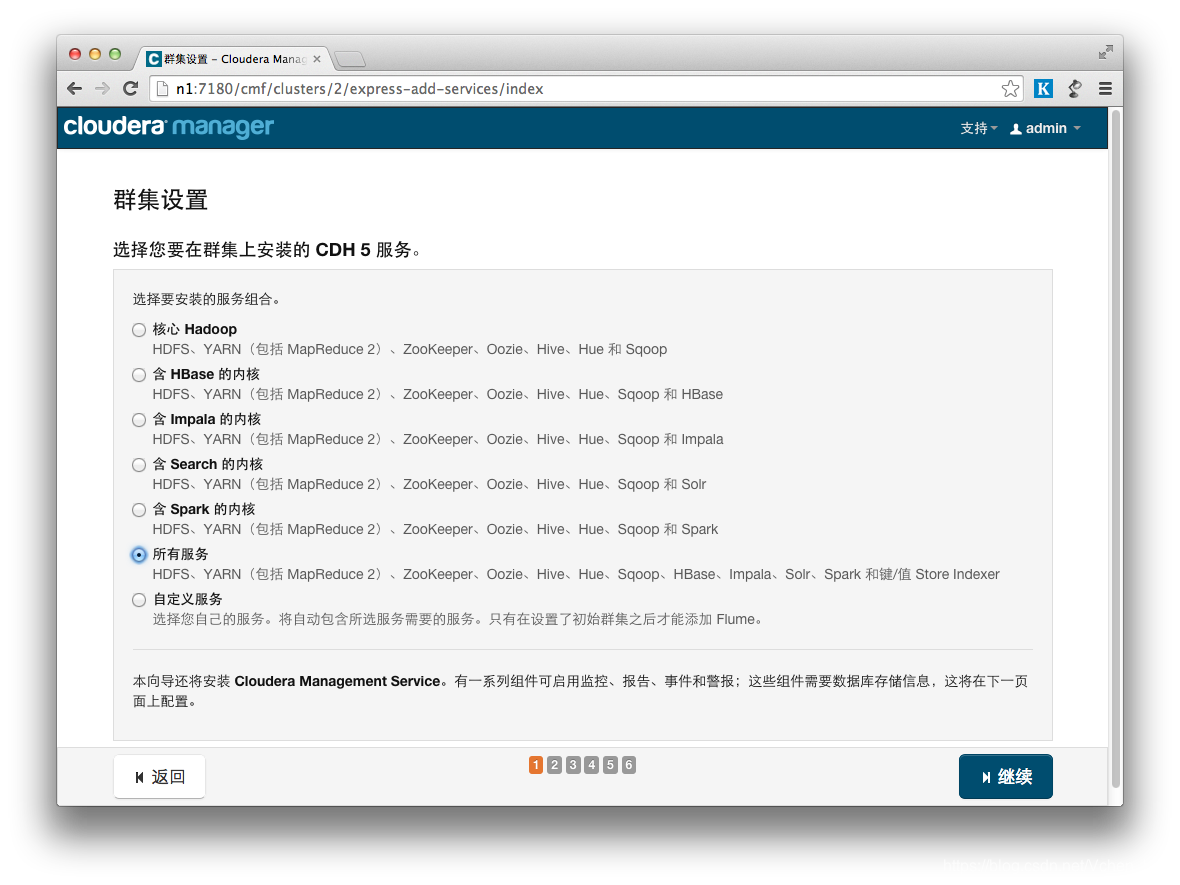1180x885 pixels.
Task: Open the Chrome hamburger menu
Action: coord(1105,89)
